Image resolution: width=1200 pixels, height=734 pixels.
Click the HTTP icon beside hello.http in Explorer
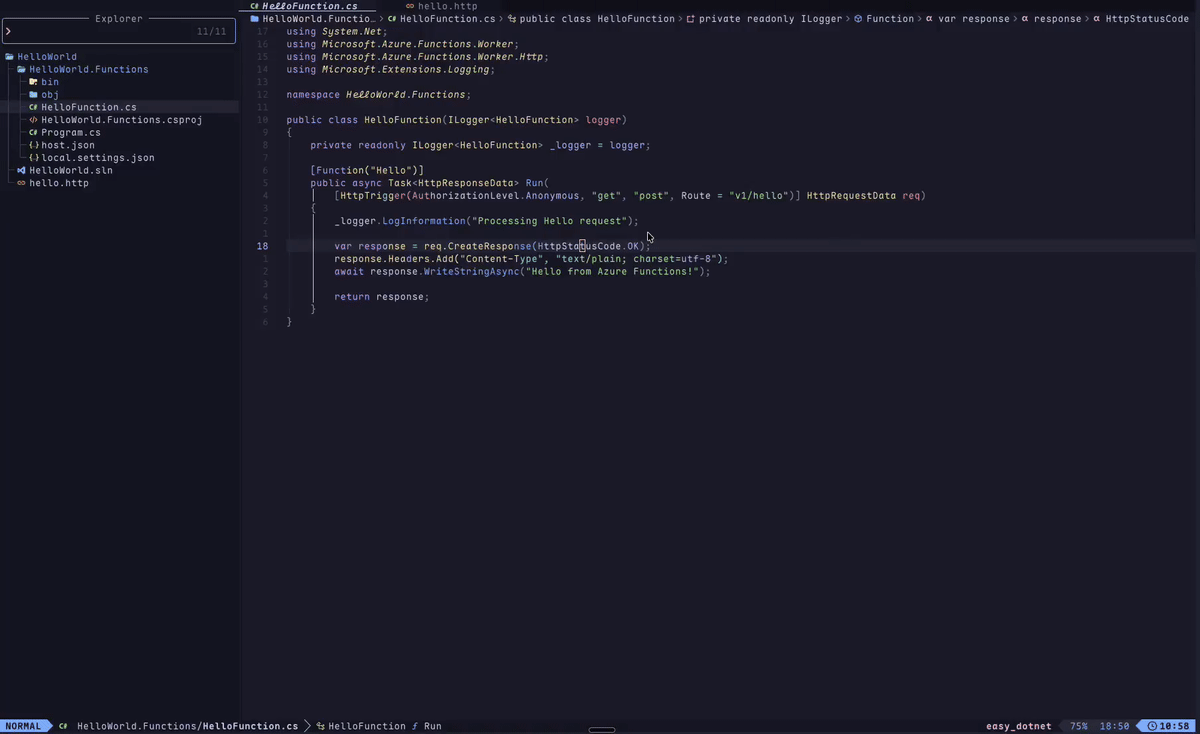click(x=21, y=183)
